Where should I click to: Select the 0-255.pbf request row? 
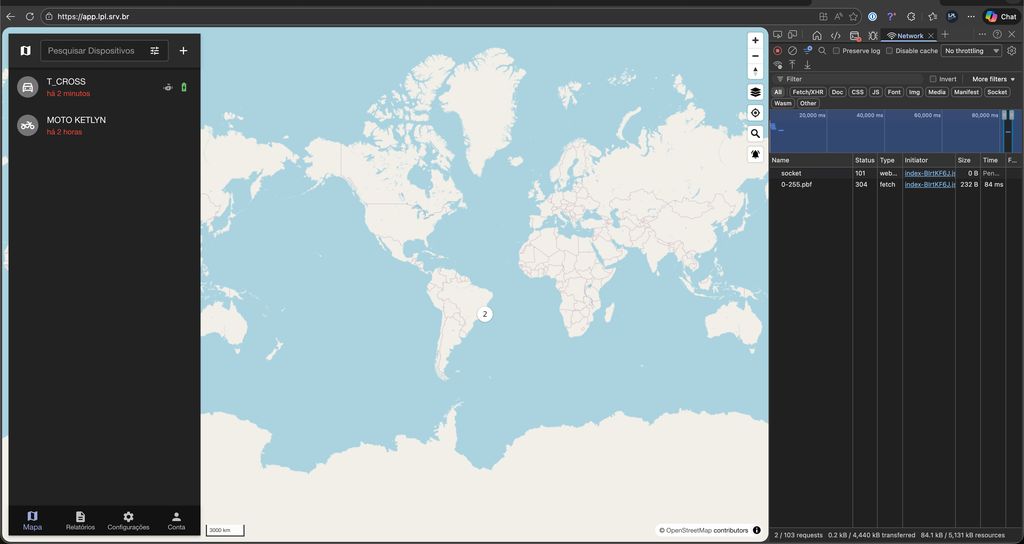click(x=893, y=185)
